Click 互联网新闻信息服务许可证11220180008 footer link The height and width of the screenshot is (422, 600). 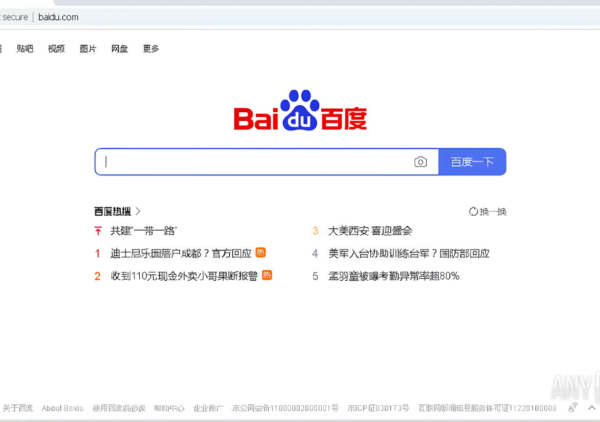click(487, 408)
